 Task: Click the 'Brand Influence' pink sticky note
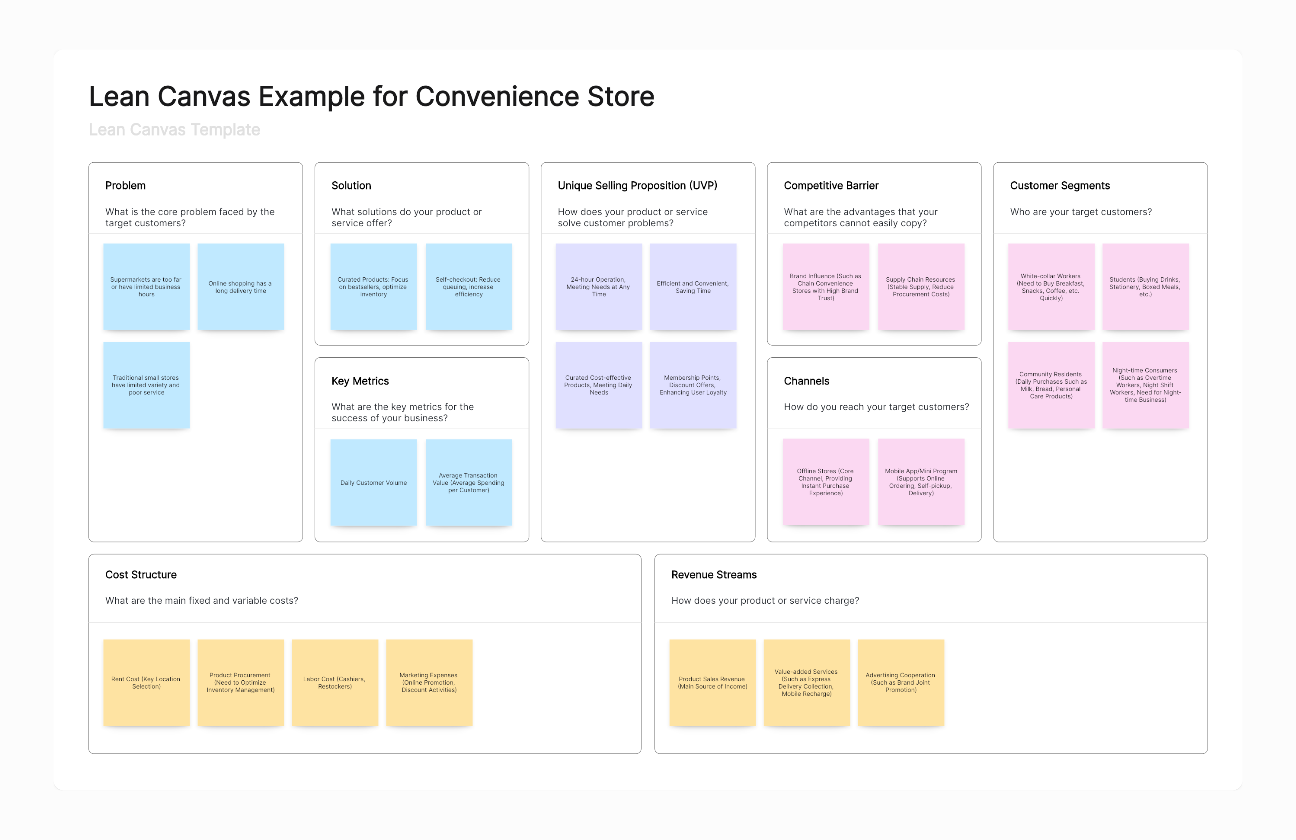(826, 287)
